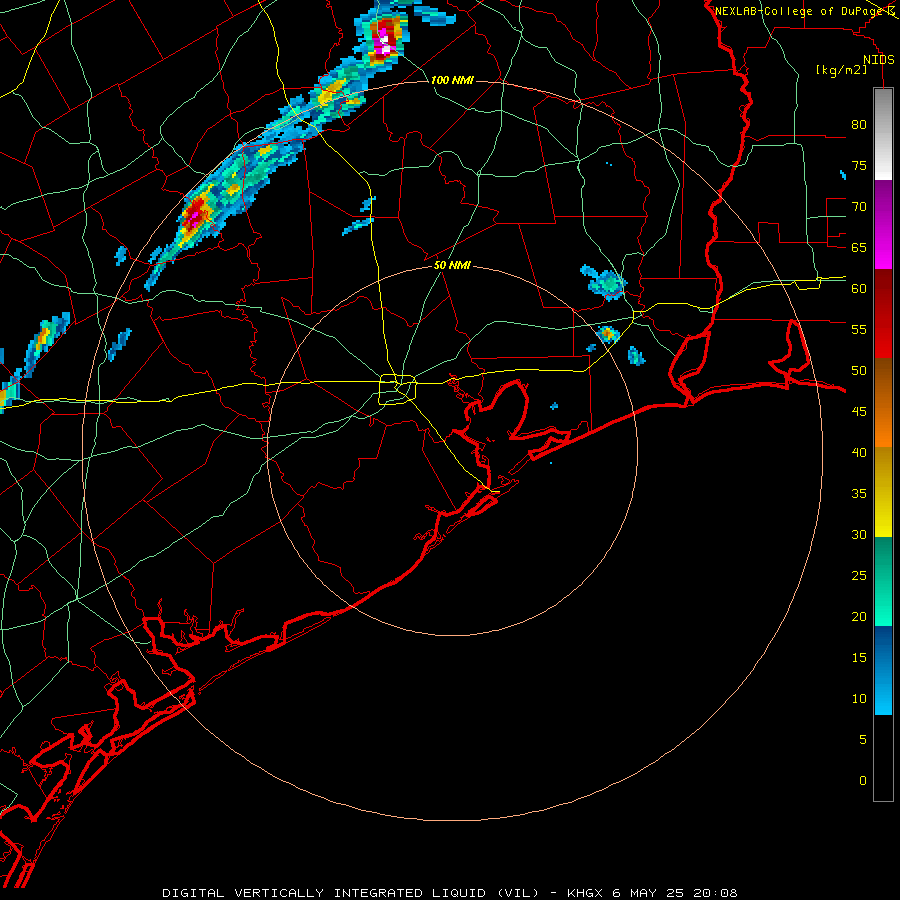Click the brown-orange segment of the color bar

(883, 402)
